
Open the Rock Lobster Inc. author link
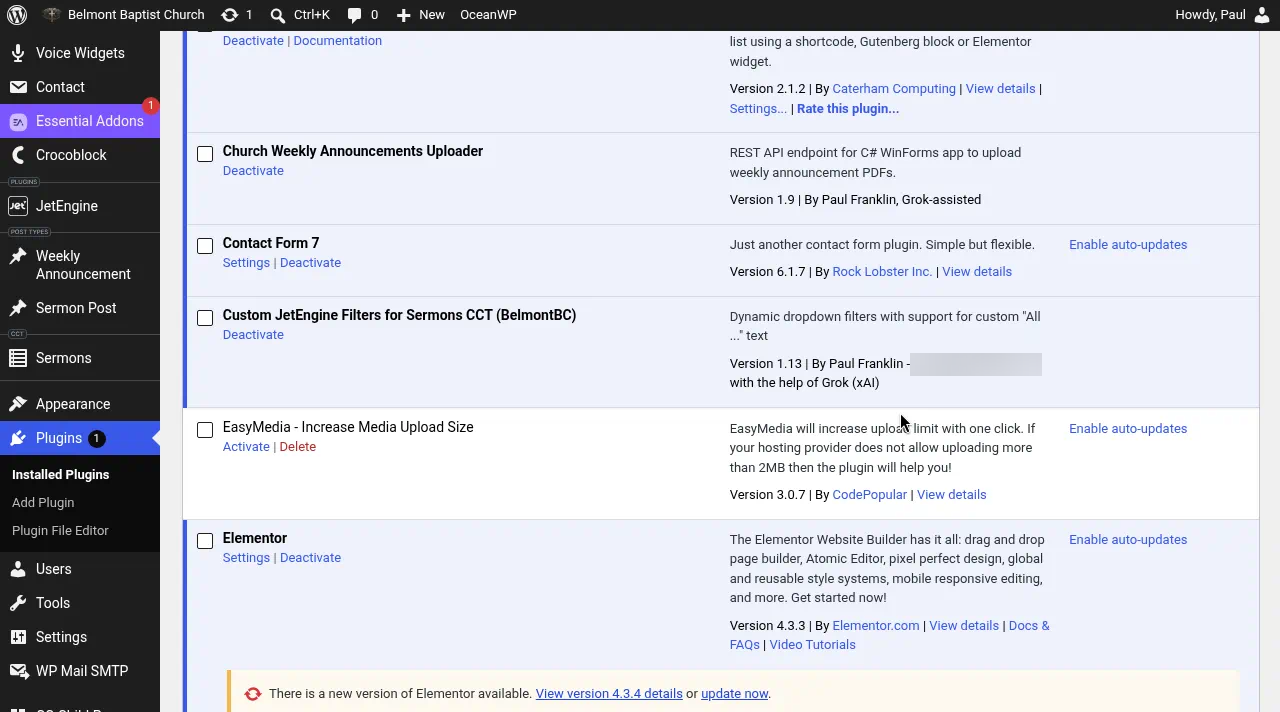[882, 272]
